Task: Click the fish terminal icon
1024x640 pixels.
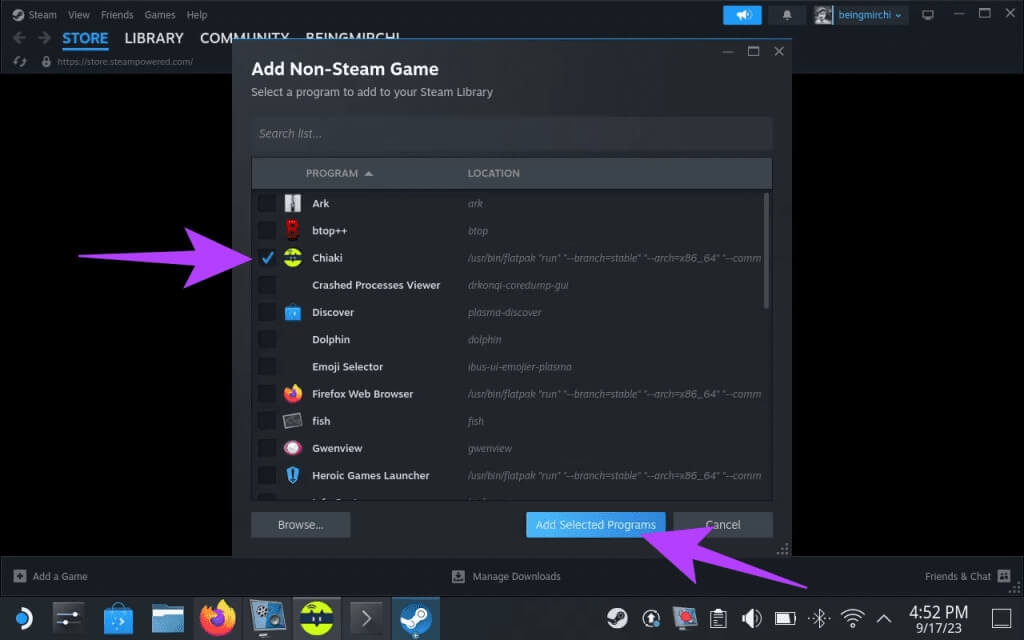Action: 293,421
